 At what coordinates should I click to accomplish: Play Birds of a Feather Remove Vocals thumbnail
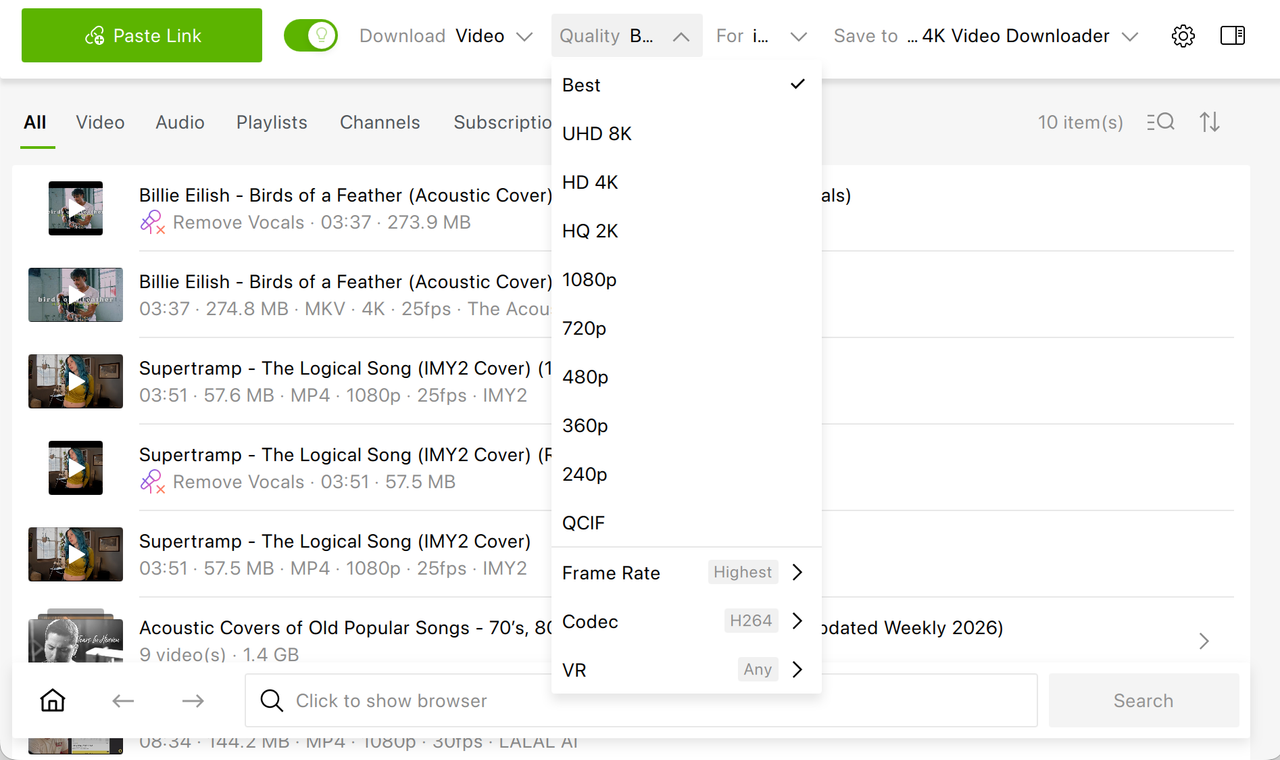point(76,208)
